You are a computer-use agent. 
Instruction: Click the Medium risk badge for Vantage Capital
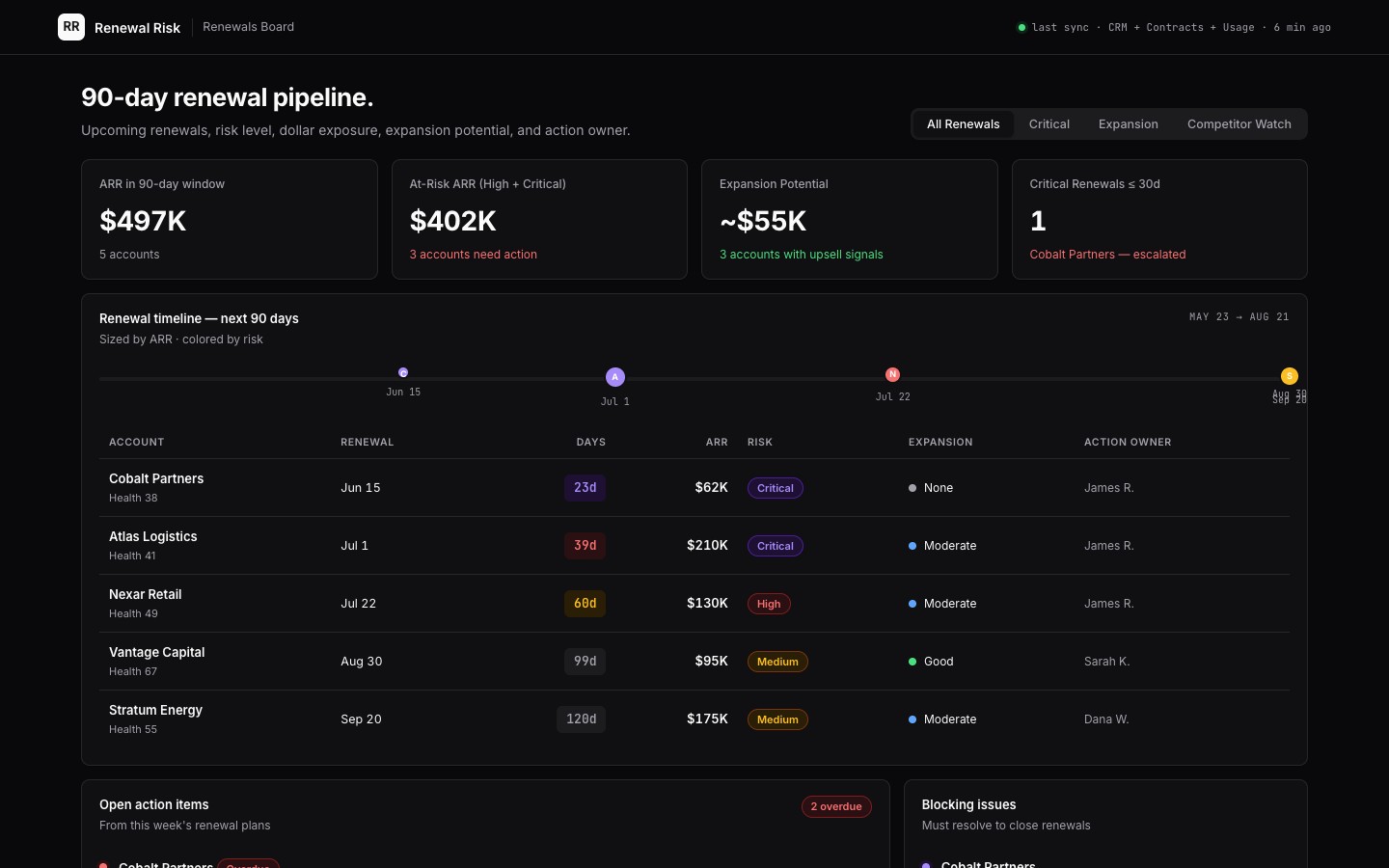(777, 662)
